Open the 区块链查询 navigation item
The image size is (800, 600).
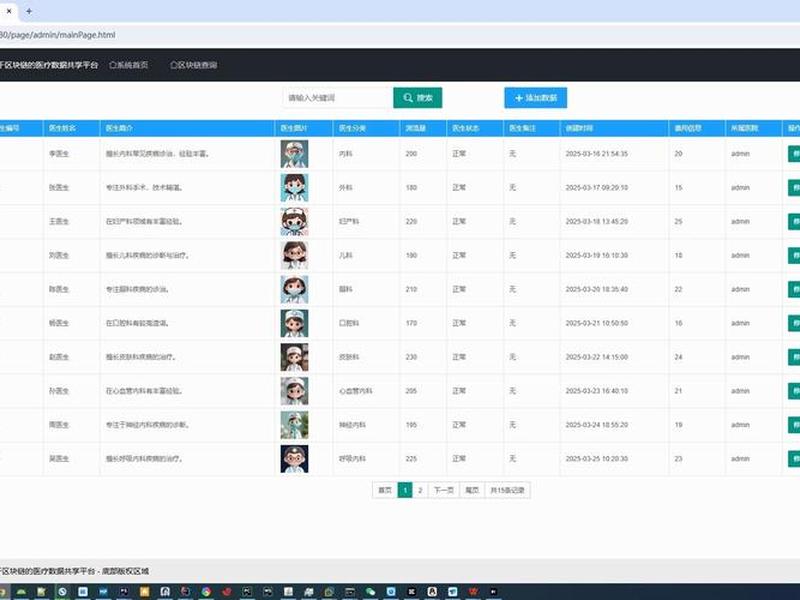tap(194, 65)
